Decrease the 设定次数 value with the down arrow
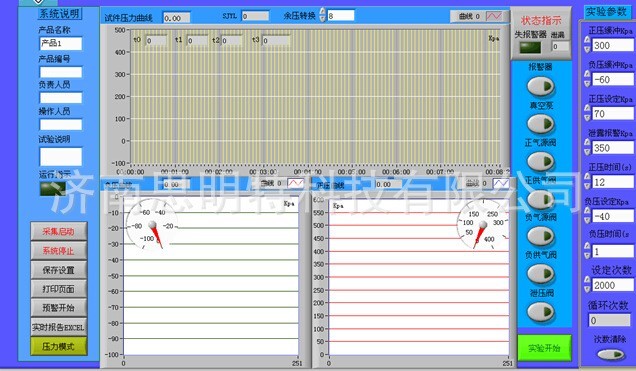This screenshot has height=371, width=636. pos(587,290)
